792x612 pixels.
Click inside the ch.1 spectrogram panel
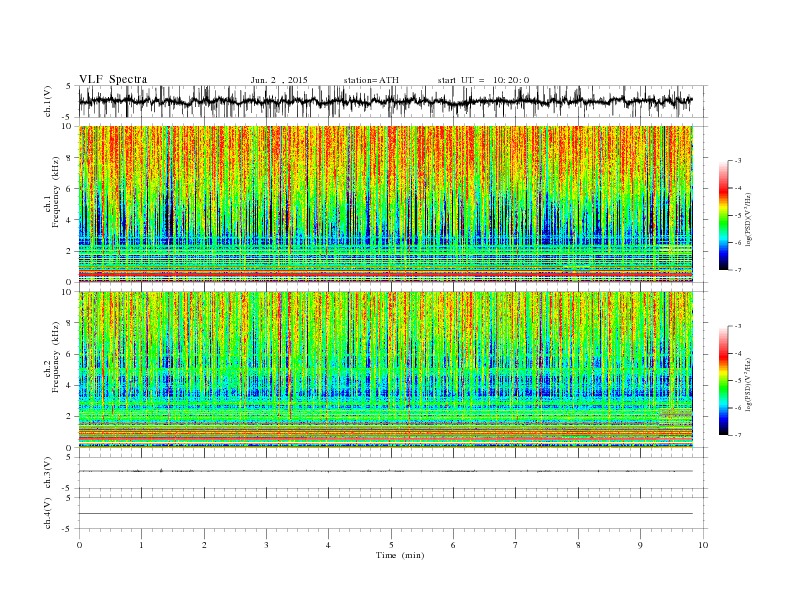pos(386,204)
